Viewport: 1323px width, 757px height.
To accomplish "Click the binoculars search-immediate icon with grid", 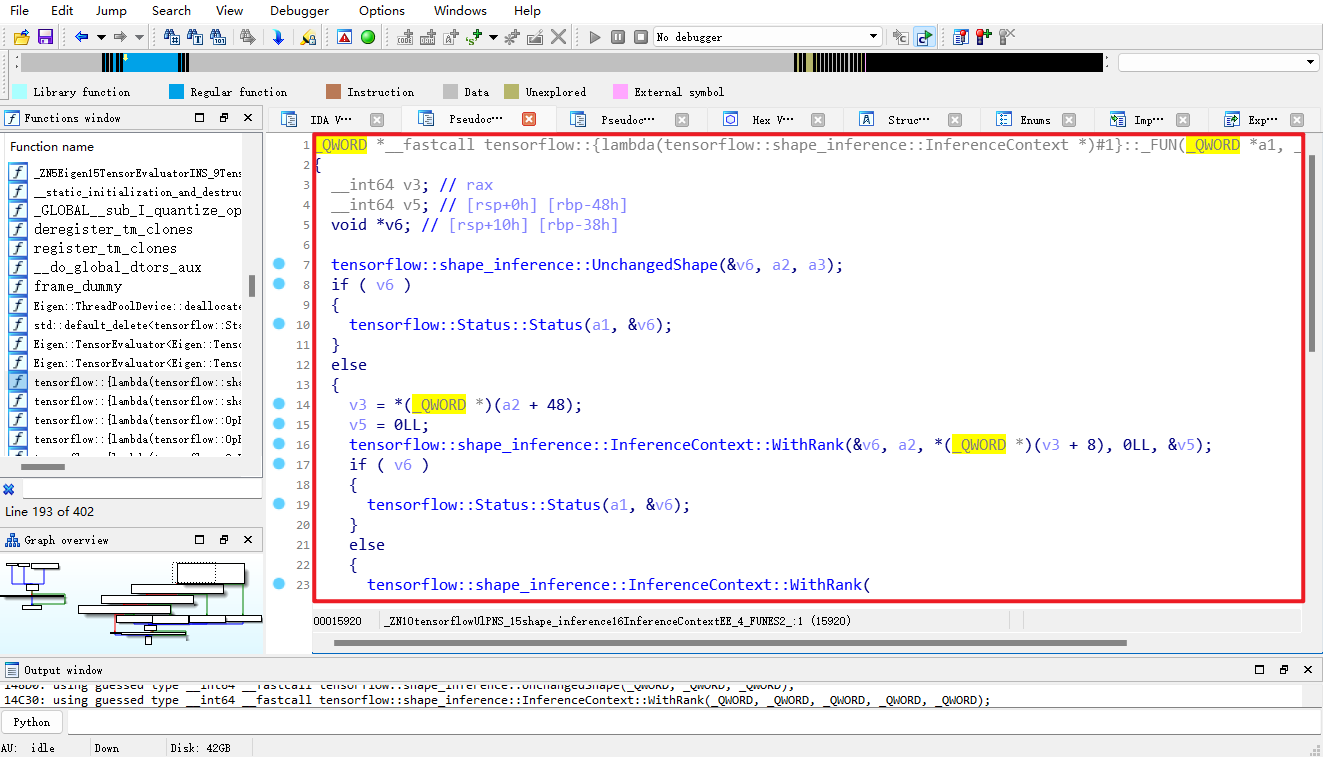I will pos(172,37).
